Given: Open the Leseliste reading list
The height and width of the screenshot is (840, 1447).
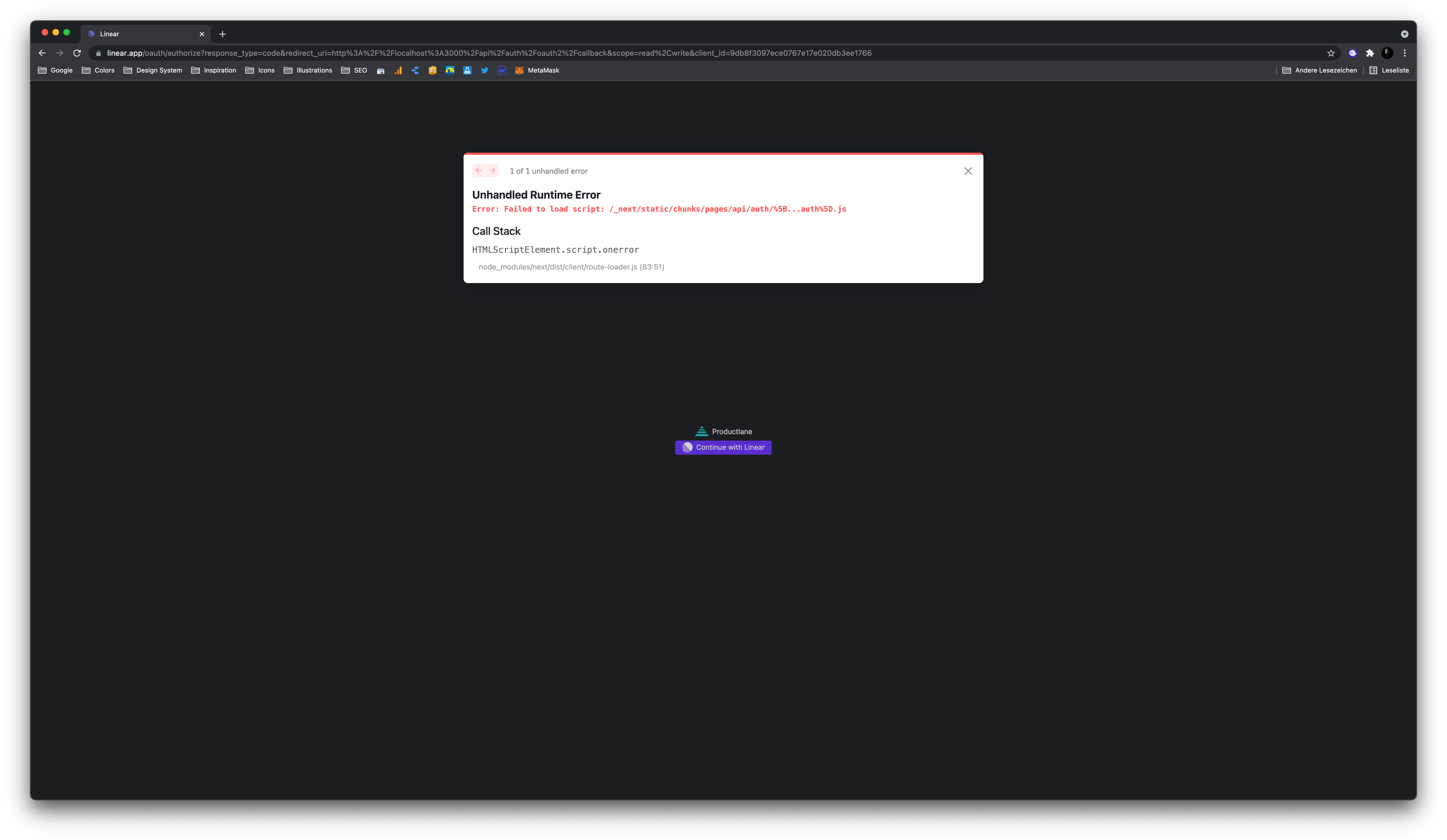Looking at the screenshot, I should [1389, 71].
